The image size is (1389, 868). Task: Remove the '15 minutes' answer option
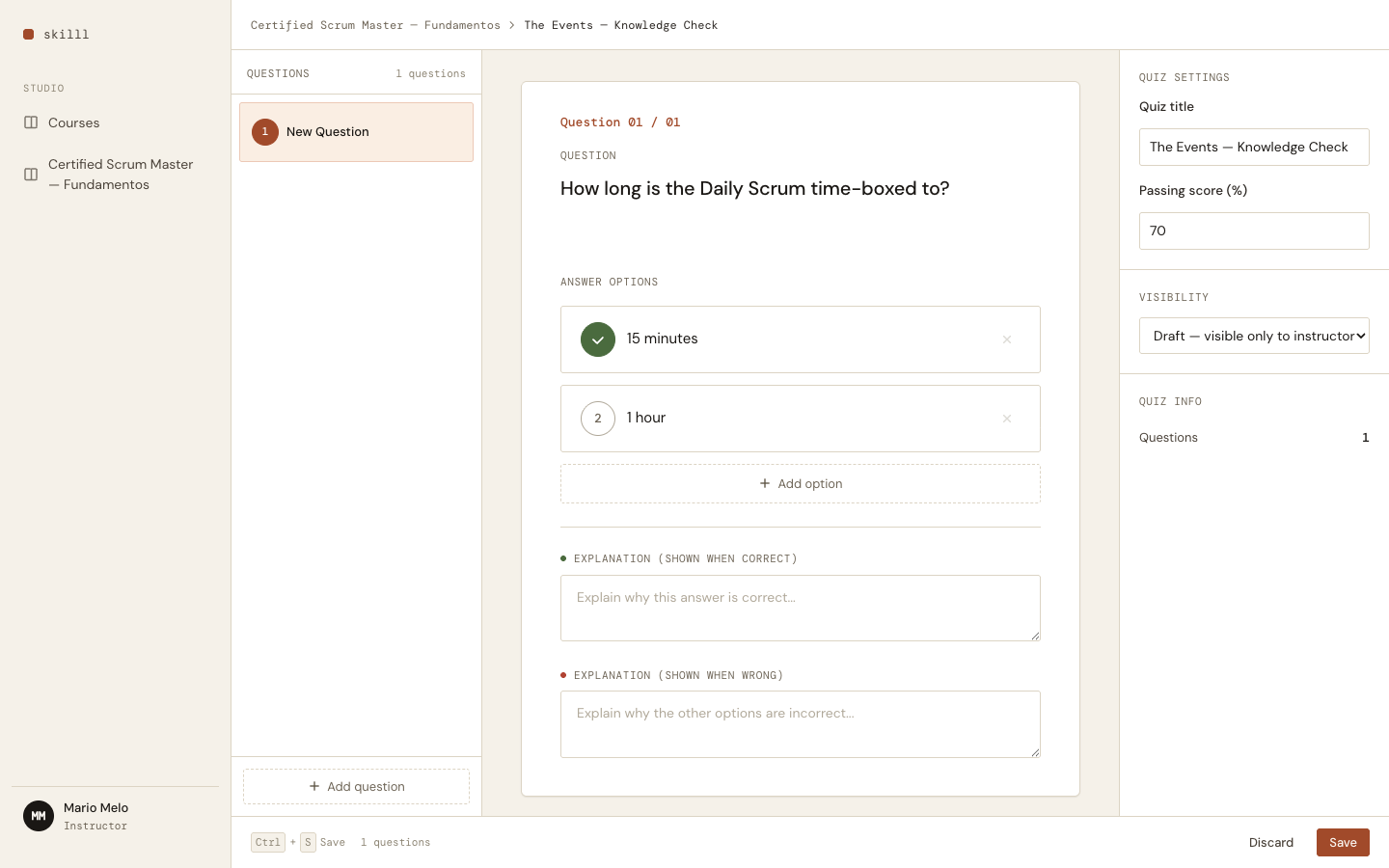1007,339
